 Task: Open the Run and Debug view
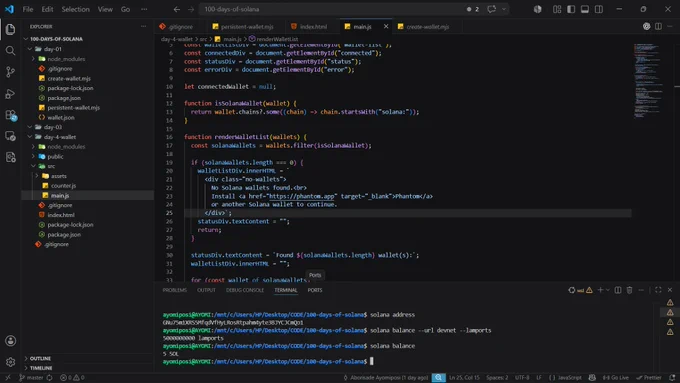point(10,94)
